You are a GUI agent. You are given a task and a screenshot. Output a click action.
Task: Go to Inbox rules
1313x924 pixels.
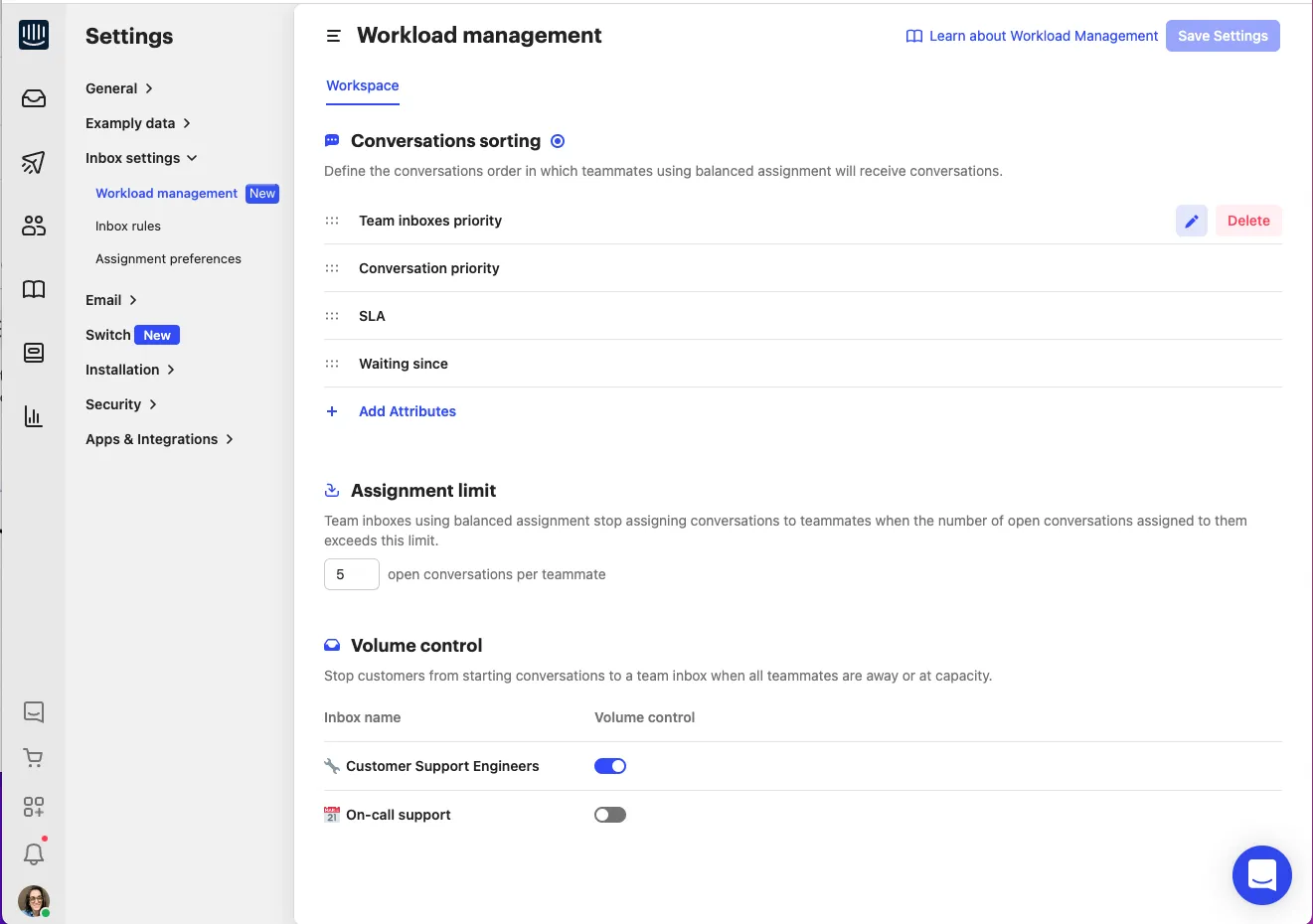128,227
